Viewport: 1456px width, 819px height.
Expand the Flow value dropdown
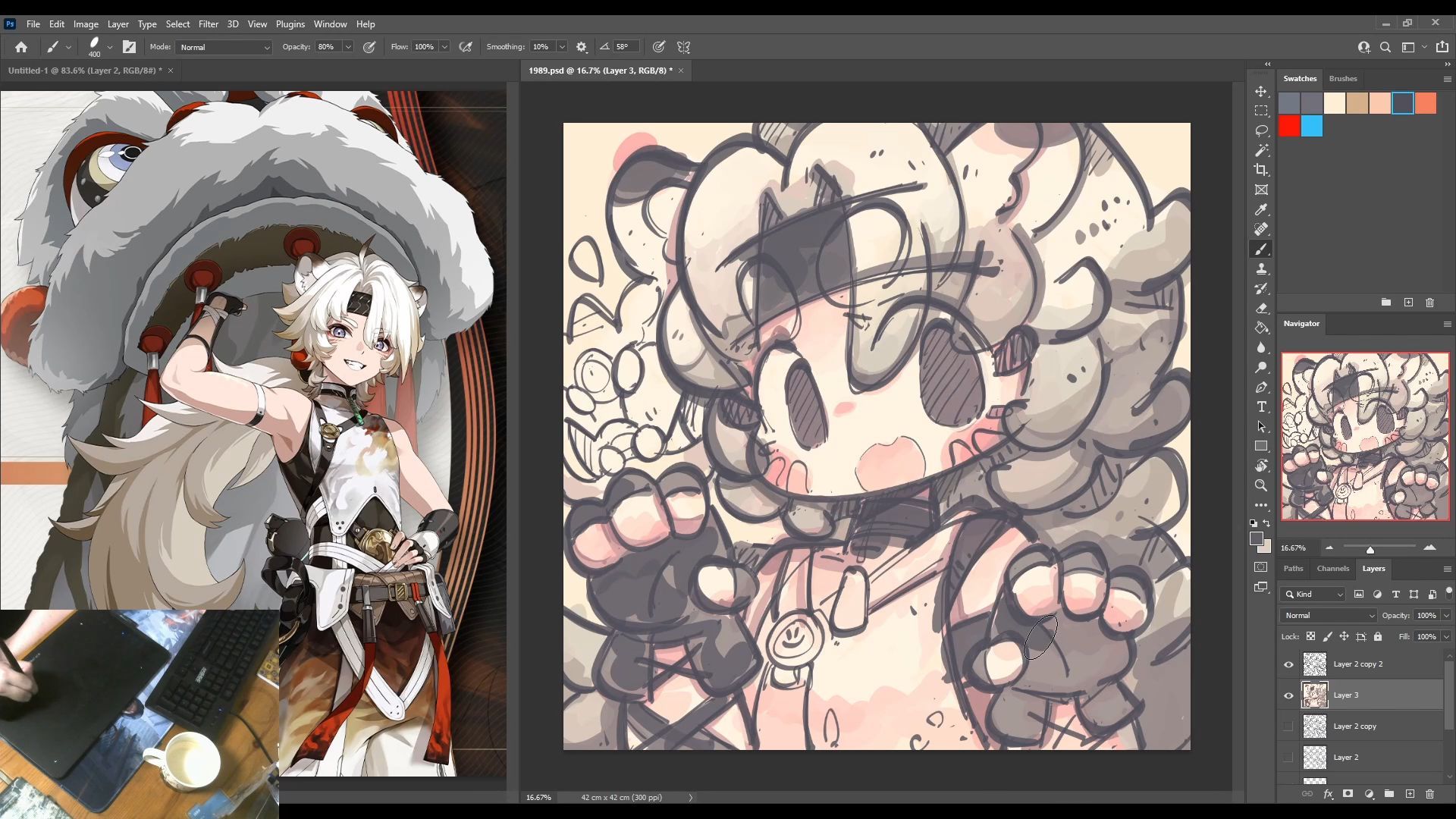point(444,47)
